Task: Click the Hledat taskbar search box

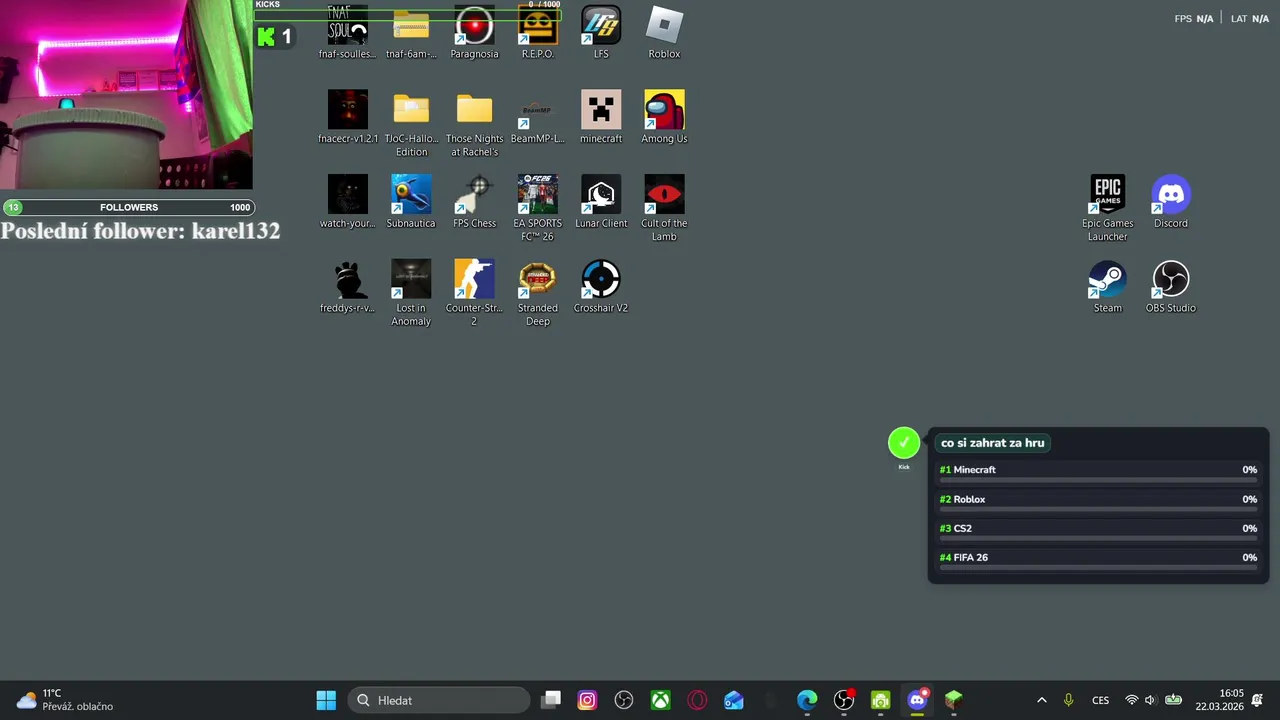Action: click(x=439, y=700)
